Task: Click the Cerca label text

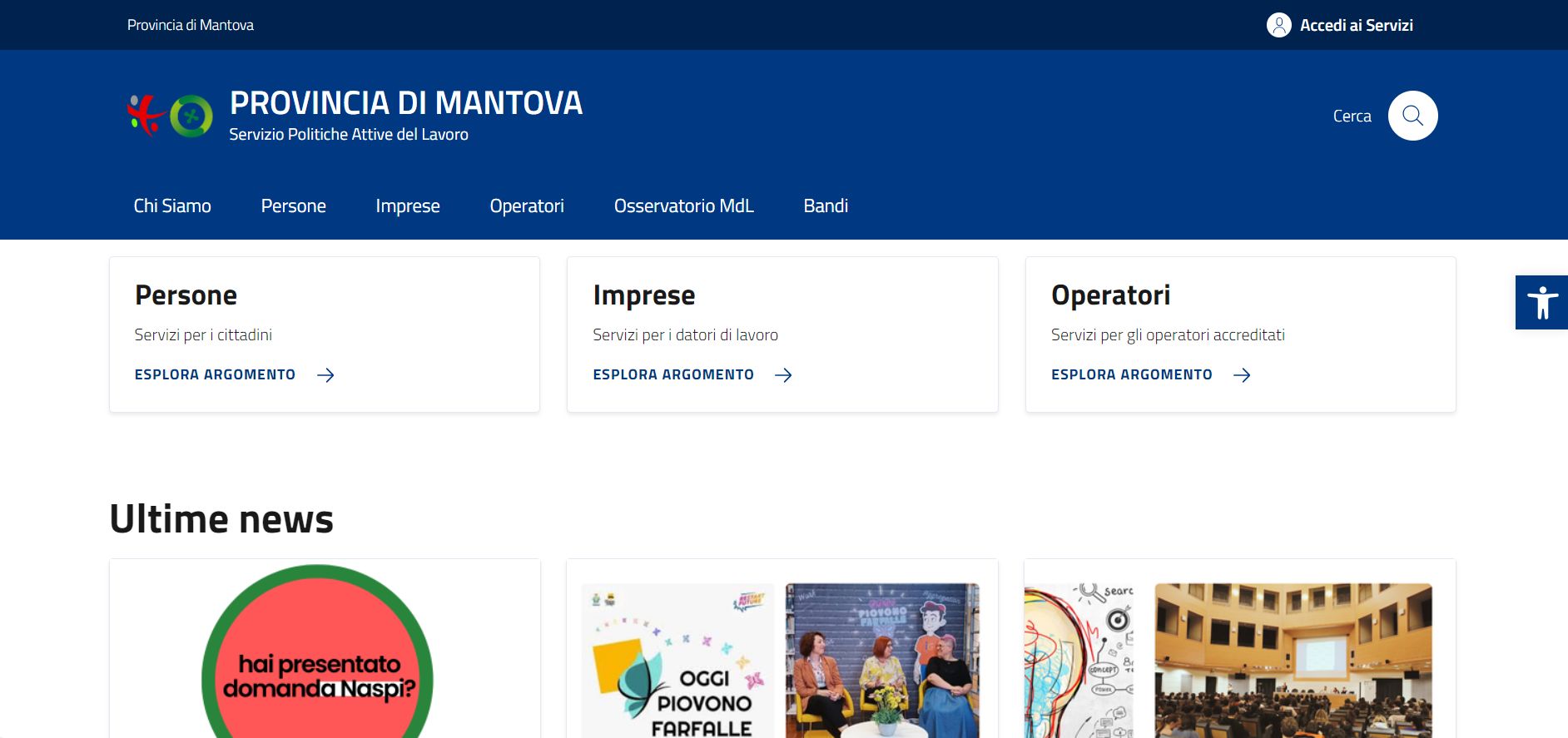Action: point(1352,116)
